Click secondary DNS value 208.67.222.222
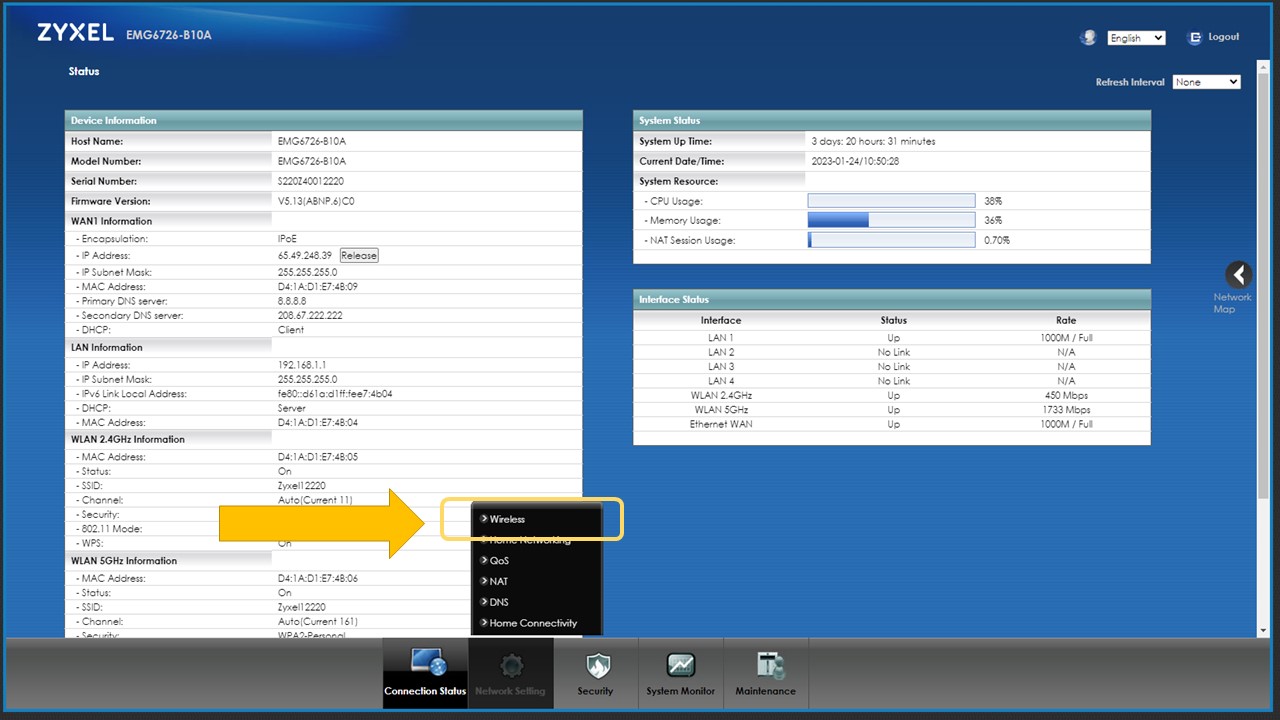The height and width of the screenshot is (720, 1280). (310, 316)
